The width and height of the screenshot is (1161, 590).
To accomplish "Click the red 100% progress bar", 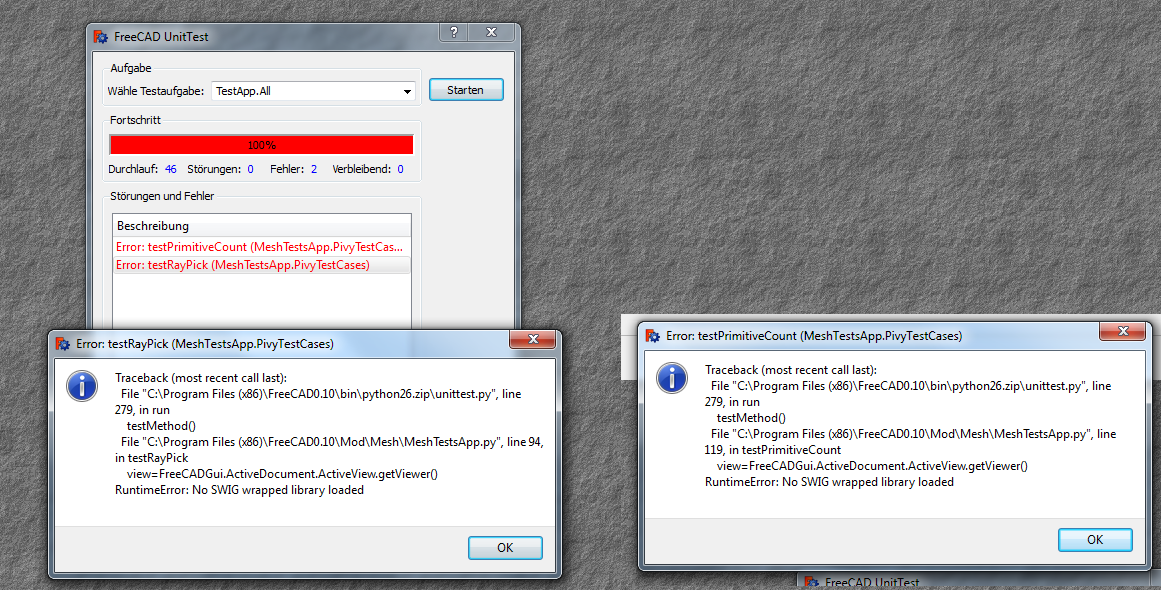I will [x=261, y=145].
